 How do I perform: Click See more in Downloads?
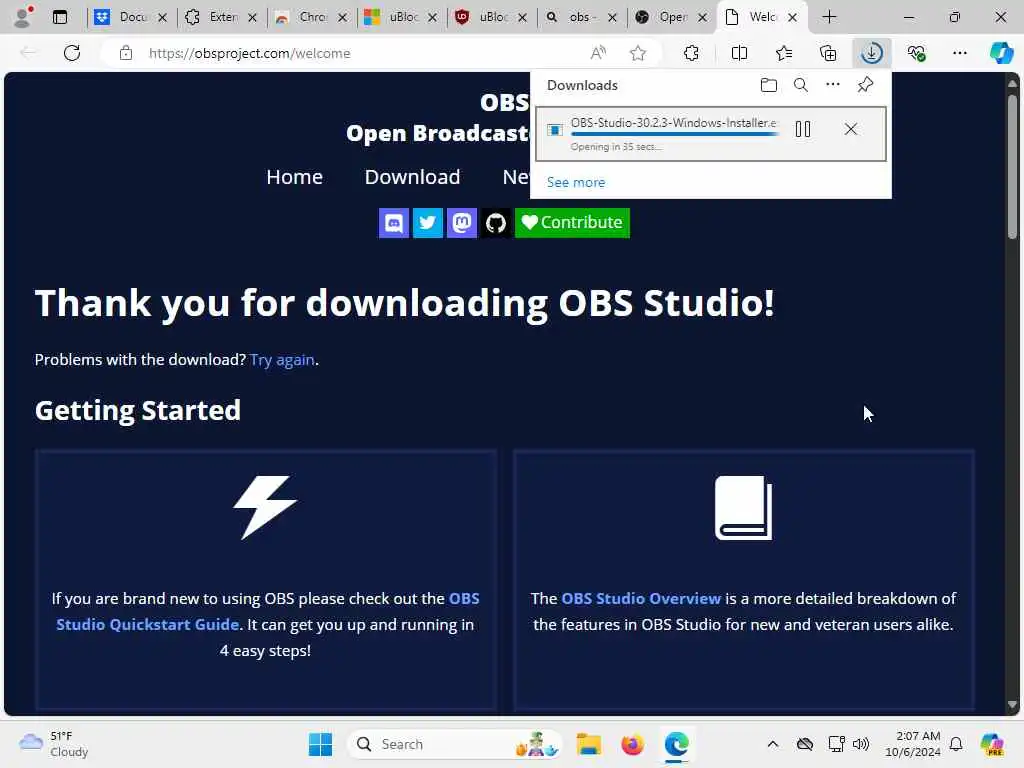[x=576, y=182]
